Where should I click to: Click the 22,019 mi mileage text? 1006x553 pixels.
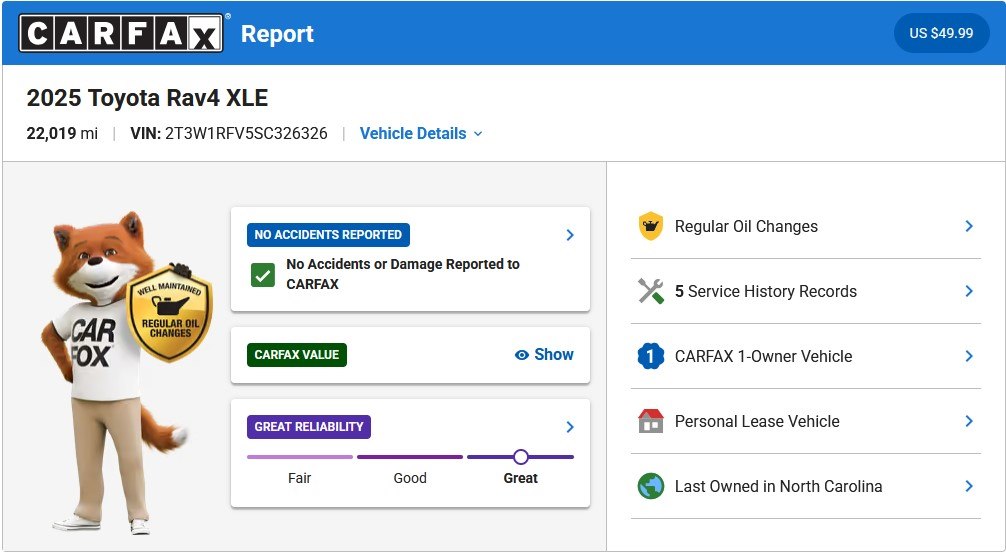62,133
